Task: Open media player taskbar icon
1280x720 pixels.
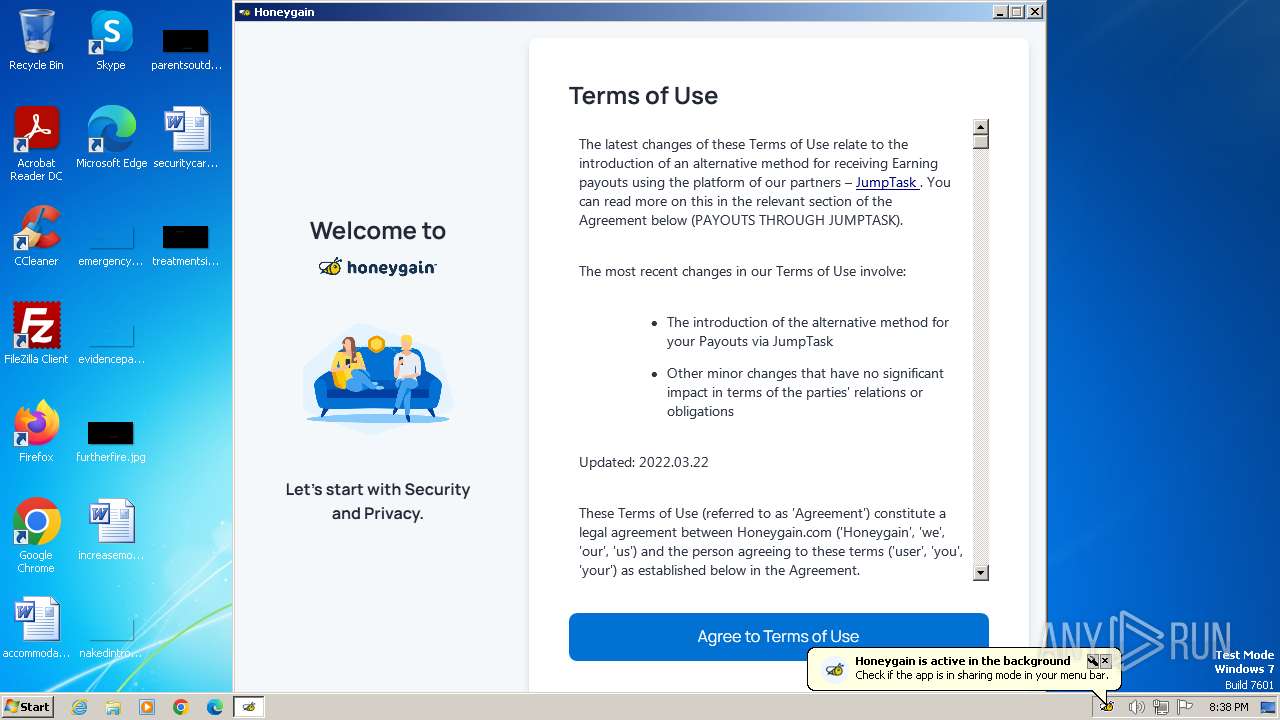Action: point(147,707)
